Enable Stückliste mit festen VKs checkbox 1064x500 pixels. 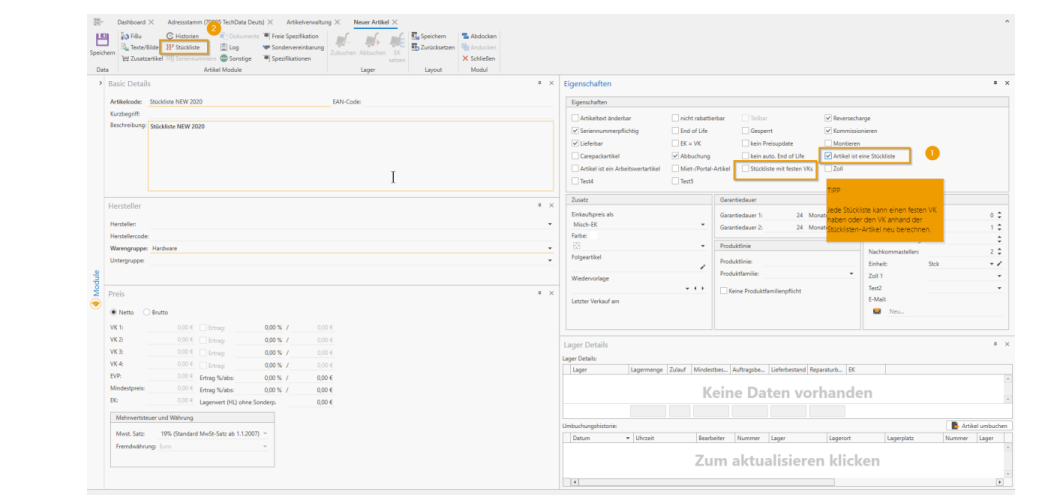point(744,169)
